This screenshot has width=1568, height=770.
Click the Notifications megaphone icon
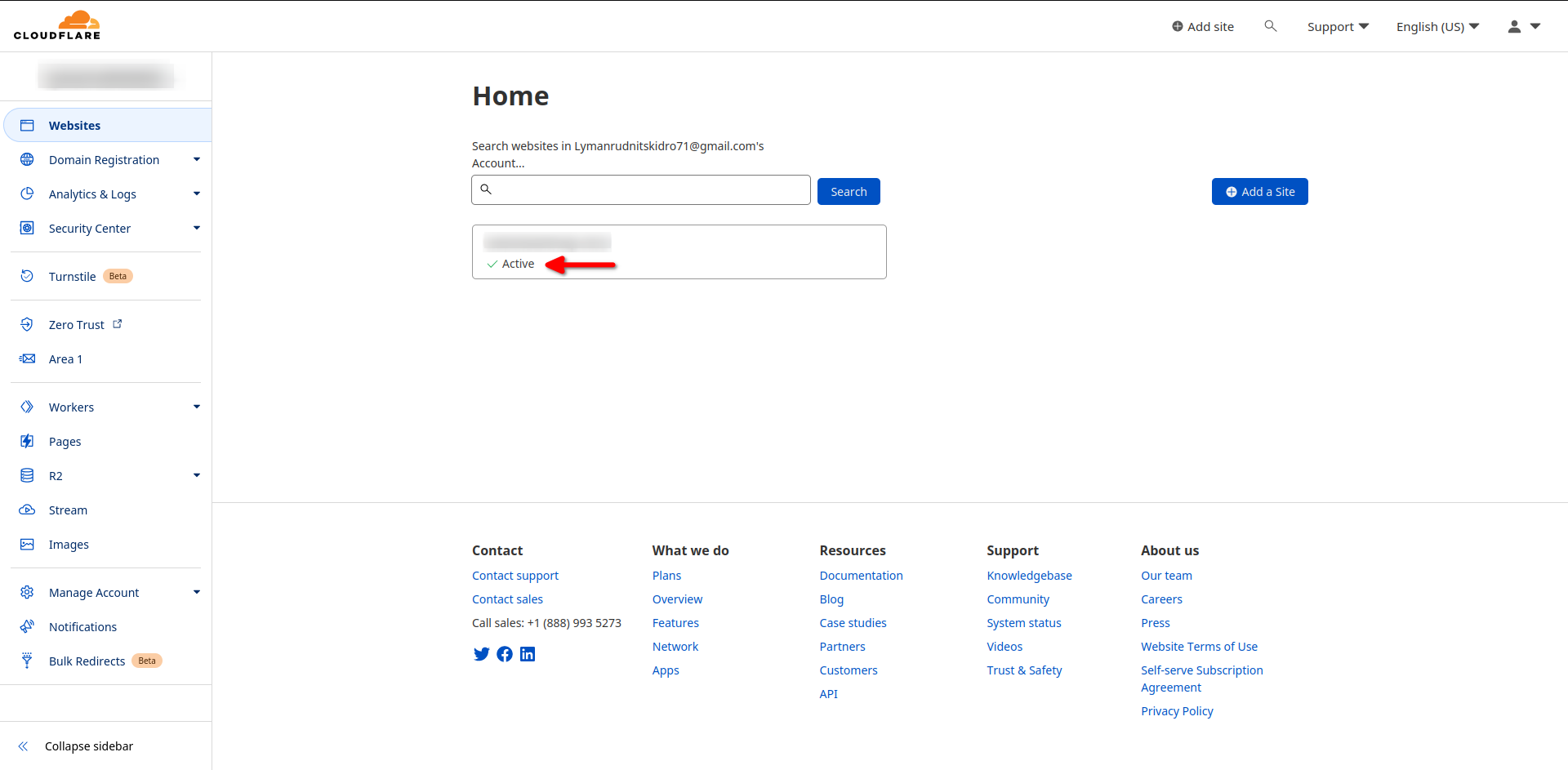click(27, 626)
